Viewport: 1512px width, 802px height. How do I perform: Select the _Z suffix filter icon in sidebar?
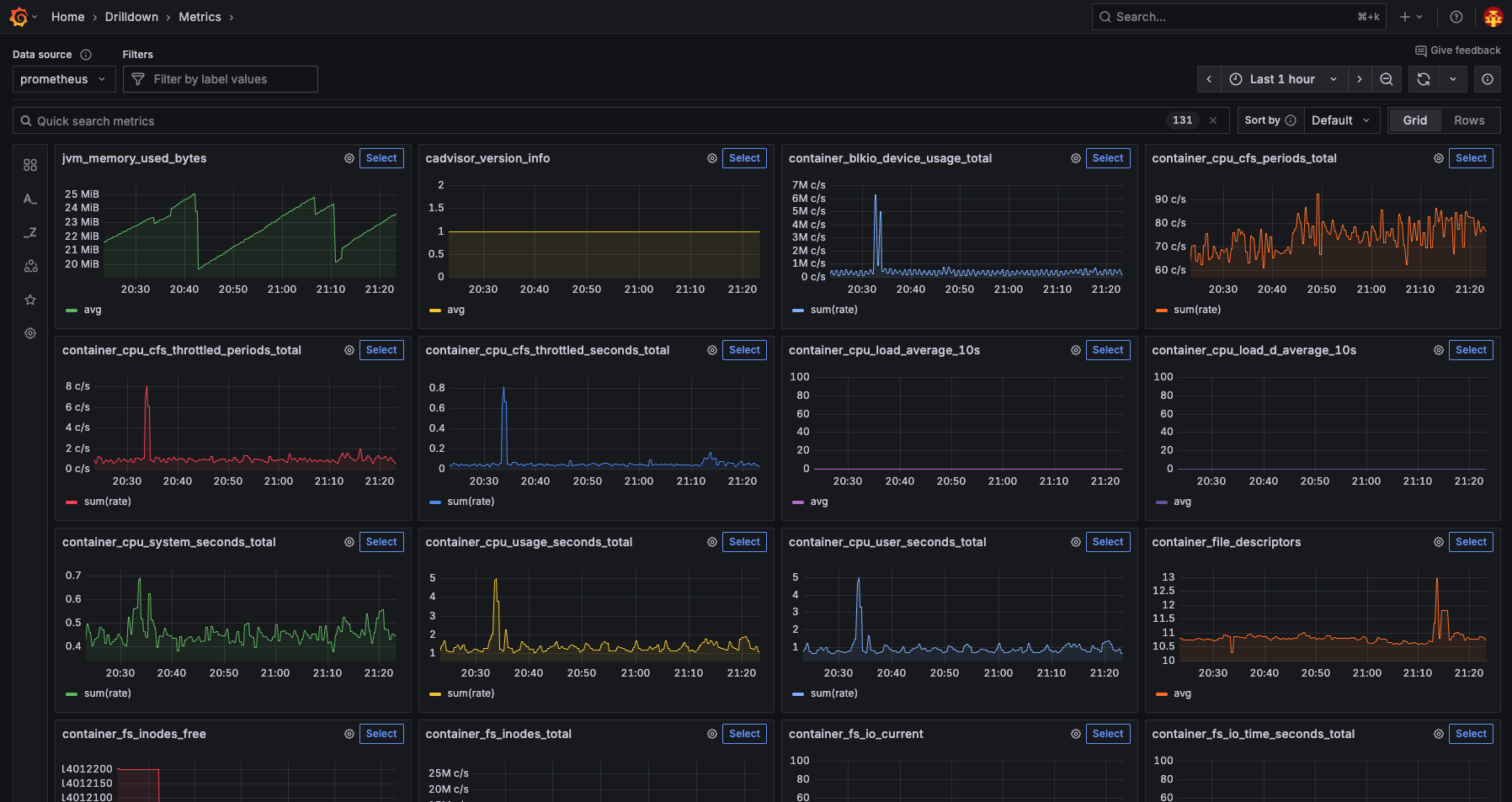pos(30,232)
